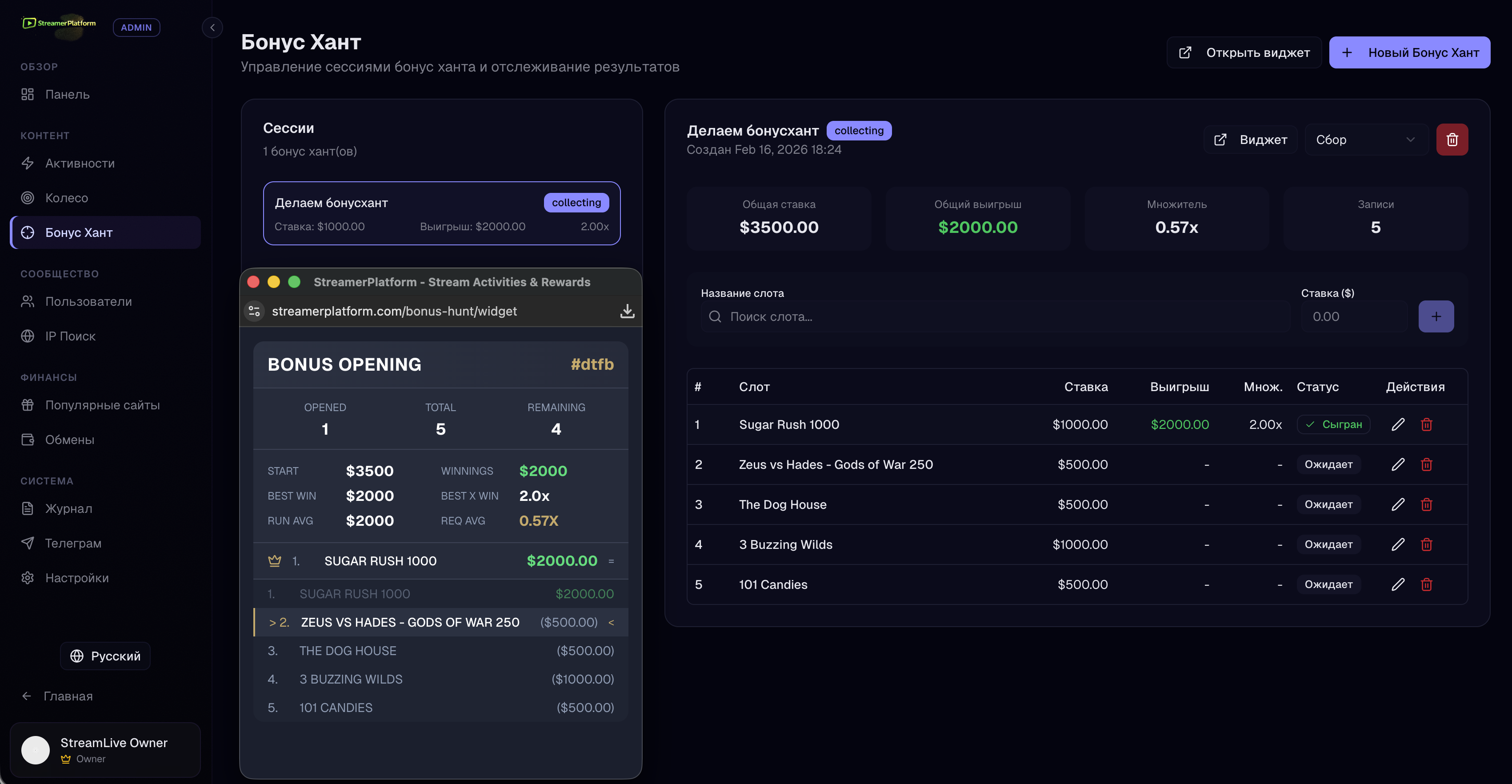Click the purple plus add slot button
Screen dimensions: 1512x784
pyautogui.click(x=1436, y=317)
